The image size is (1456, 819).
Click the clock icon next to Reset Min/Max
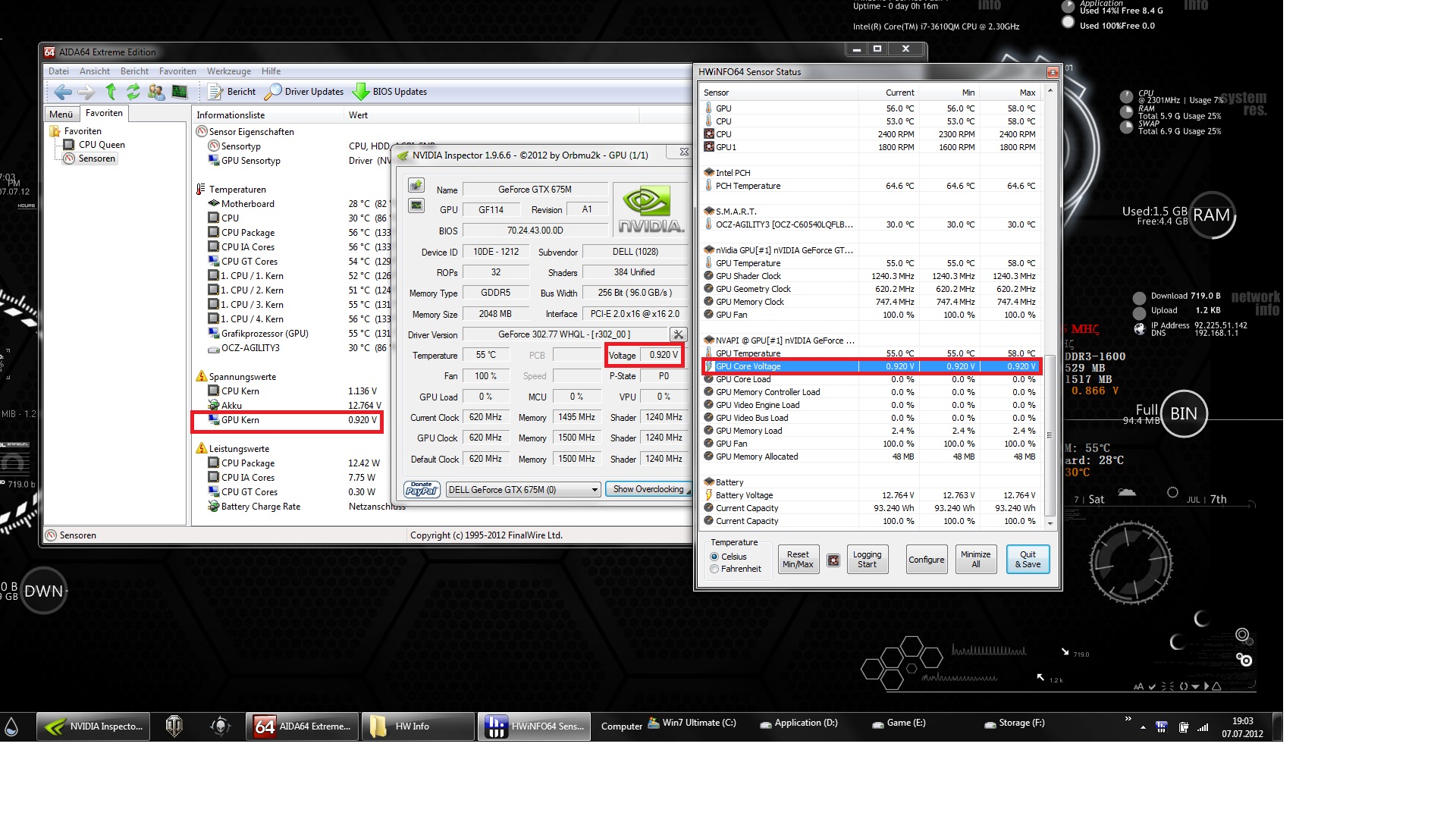[x=833, y=560]
